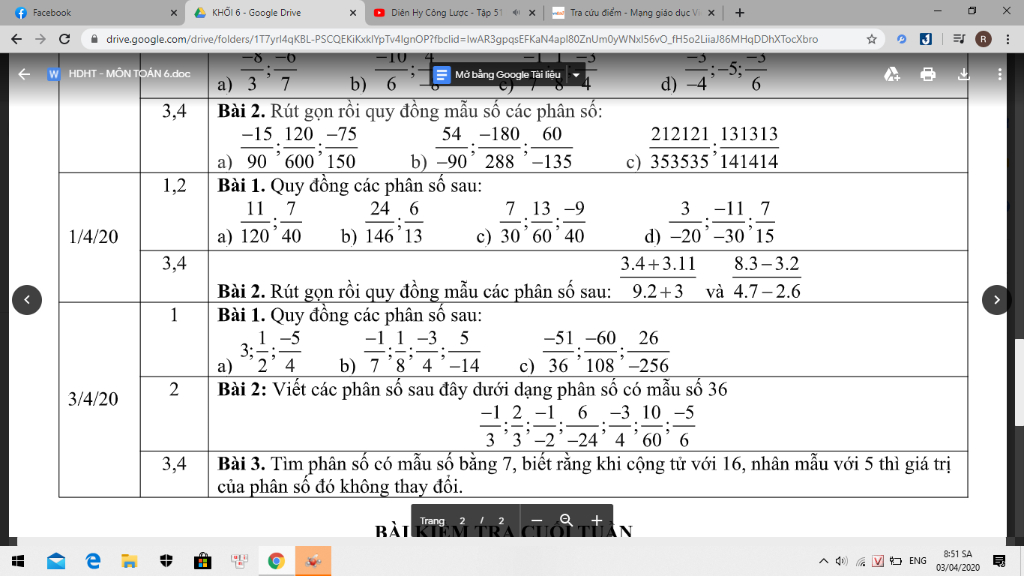The image size is (1024, 576).
Task: Bookmark this page with the star icon
Action: point(871,39)
